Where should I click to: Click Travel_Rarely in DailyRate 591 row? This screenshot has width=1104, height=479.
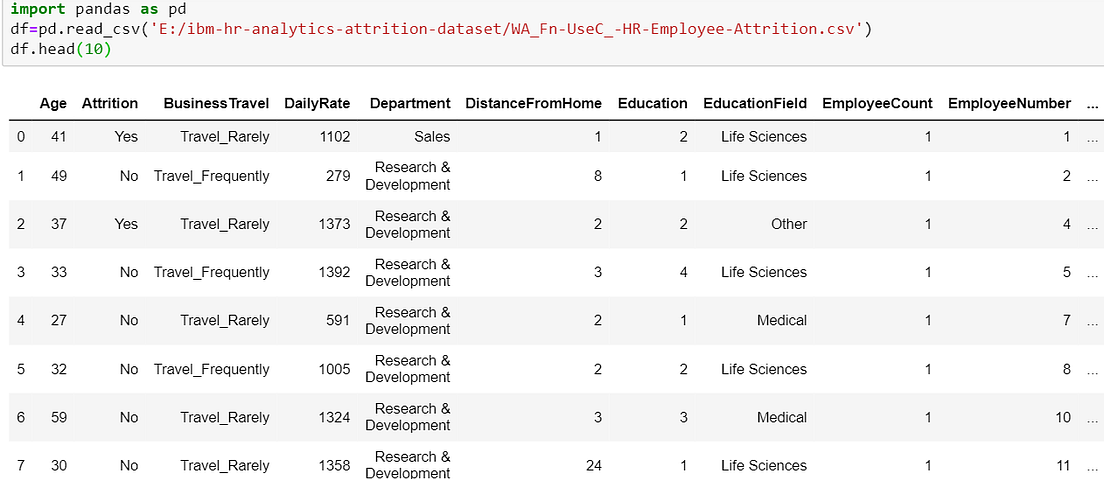pyautogui.click(x=225, y=321)
